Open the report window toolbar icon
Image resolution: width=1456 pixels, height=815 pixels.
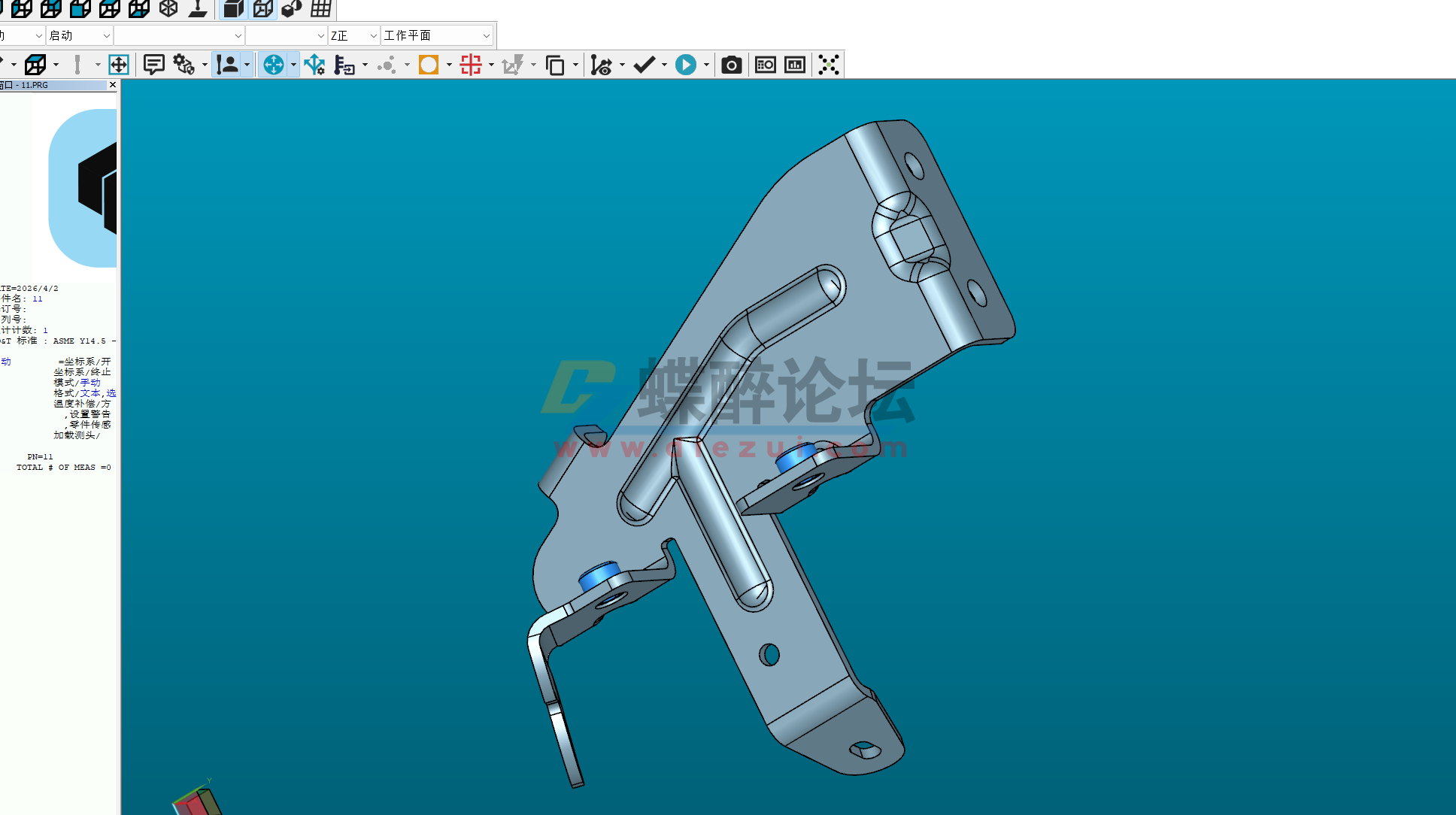coord(765,65)
